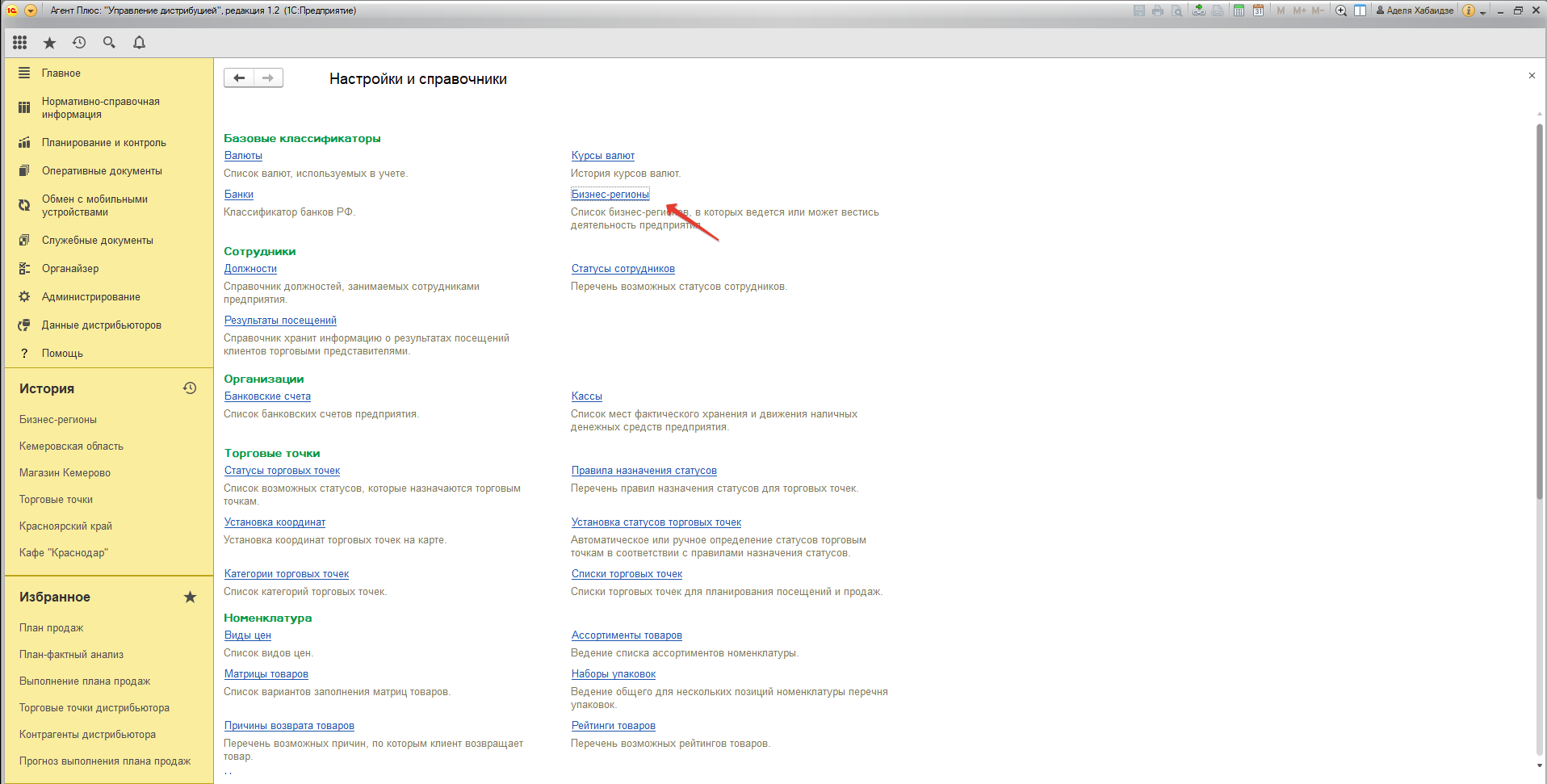Image resolution: width=1547 pixels, height=784 pixels.
Task: Open Матрицы товаров link
Action: click(x=266, y=673)
